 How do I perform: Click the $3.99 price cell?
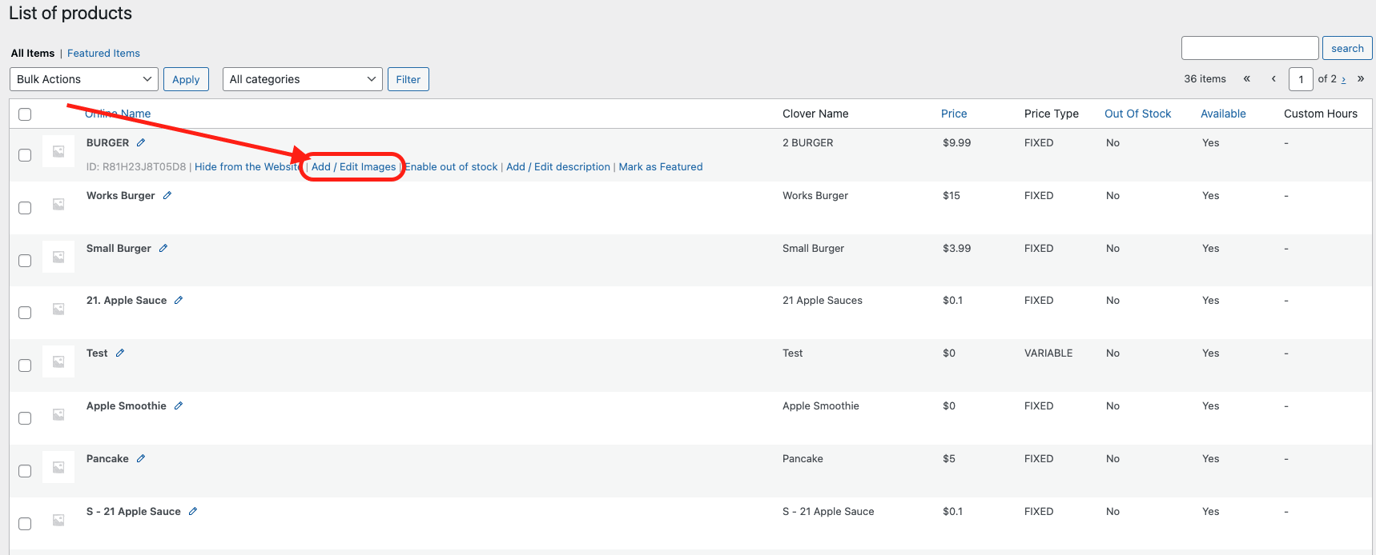(957, 248)
